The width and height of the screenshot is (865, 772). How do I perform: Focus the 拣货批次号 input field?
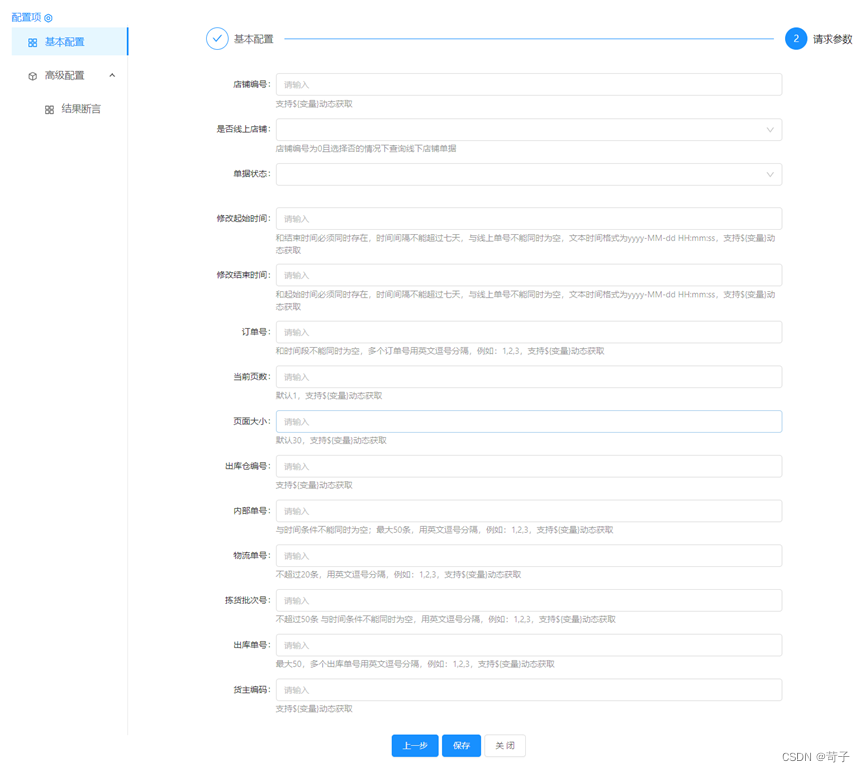(528, 600)
